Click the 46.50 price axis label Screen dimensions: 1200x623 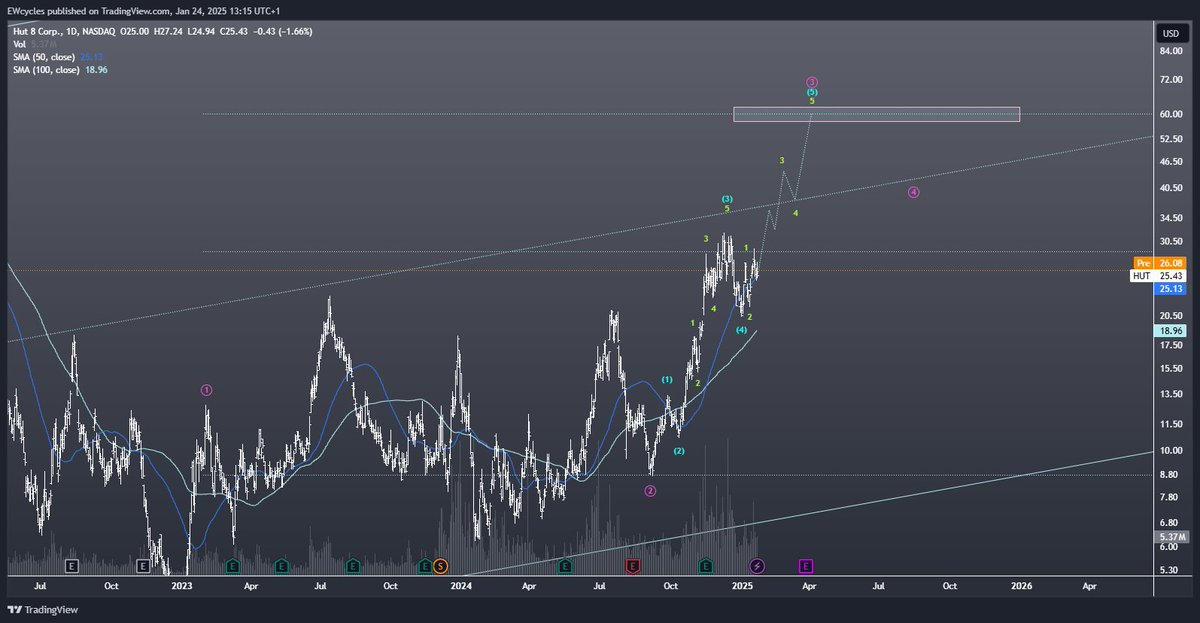(1170, 161)
